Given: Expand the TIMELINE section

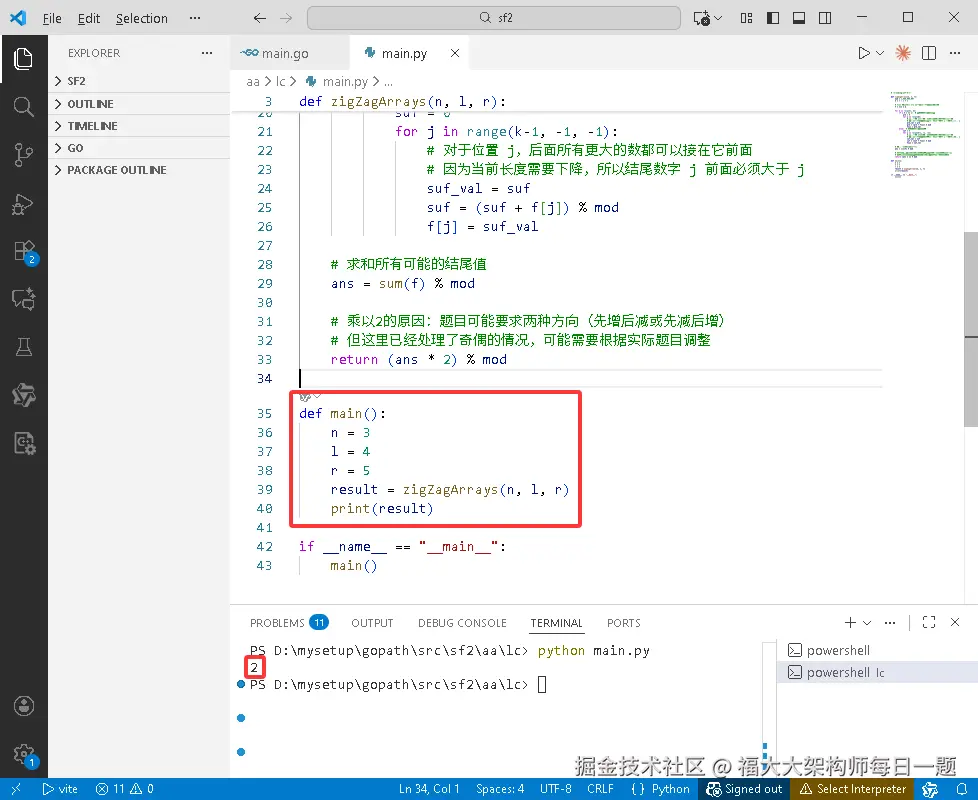Looking at the screenshot, I should (139, 126).
